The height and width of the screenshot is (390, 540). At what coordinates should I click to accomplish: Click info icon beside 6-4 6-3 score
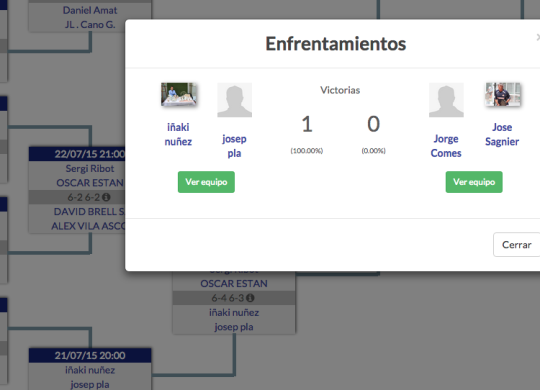pos(250,298)
